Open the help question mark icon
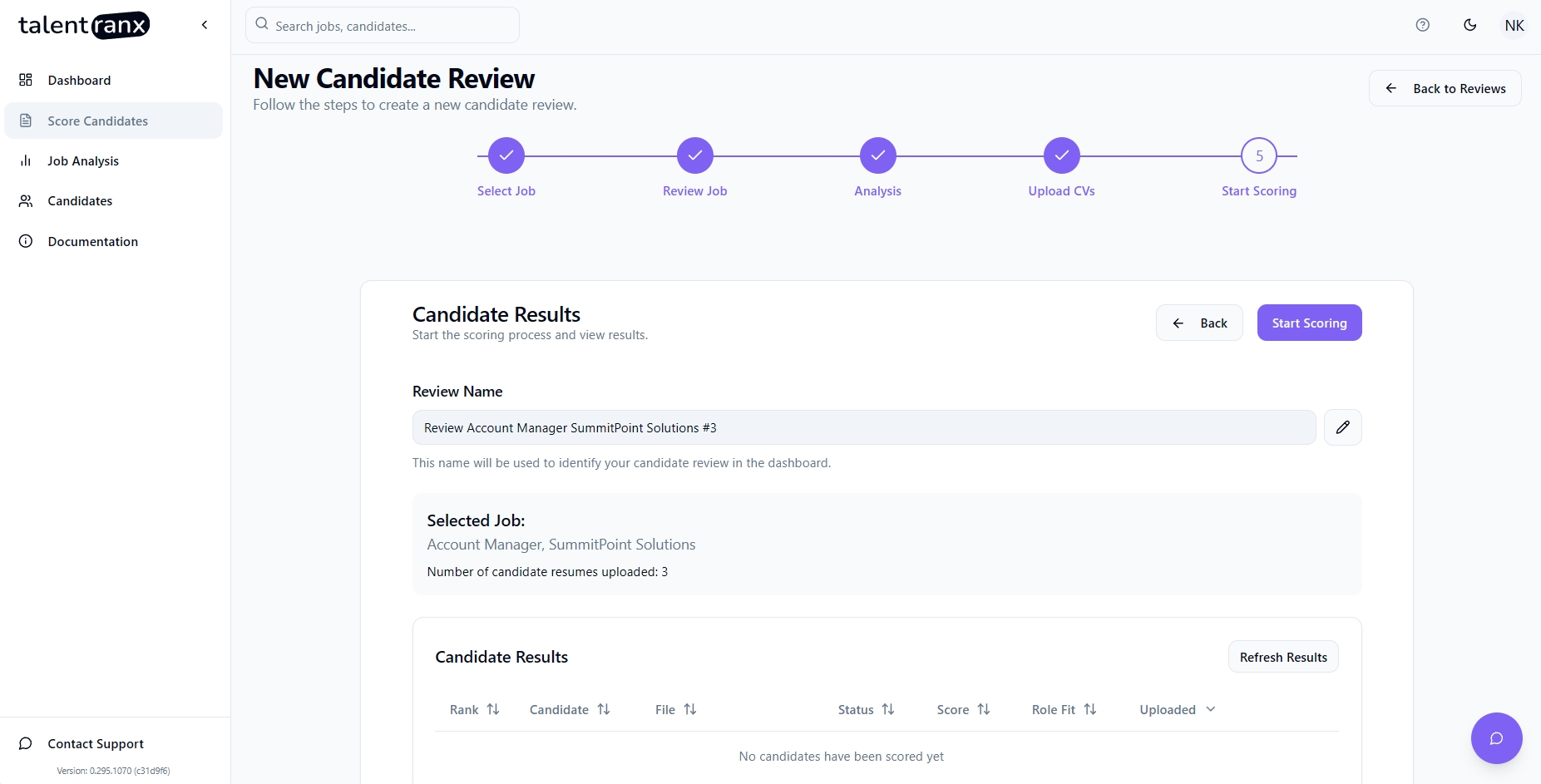The width and height of the screenshot is (1541, 784). tap(1422, 25)
